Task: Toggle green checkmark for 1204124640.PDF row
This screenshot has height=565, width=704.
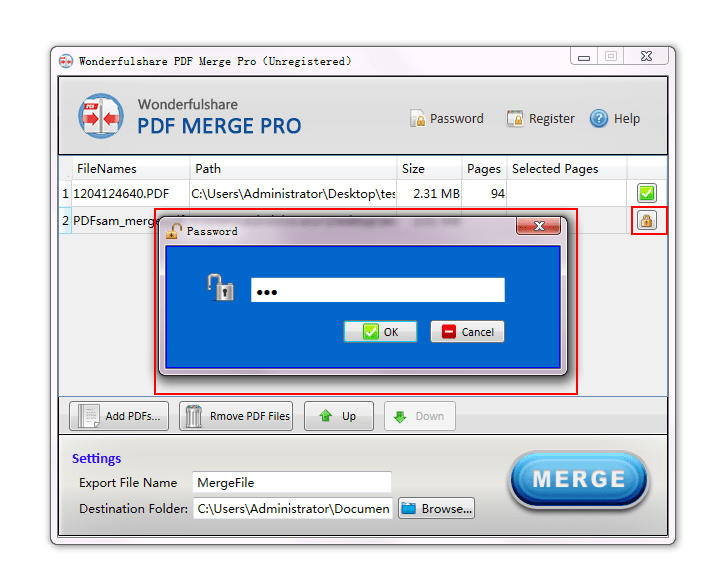Action: pyautogui.click(x=647, y=194)
